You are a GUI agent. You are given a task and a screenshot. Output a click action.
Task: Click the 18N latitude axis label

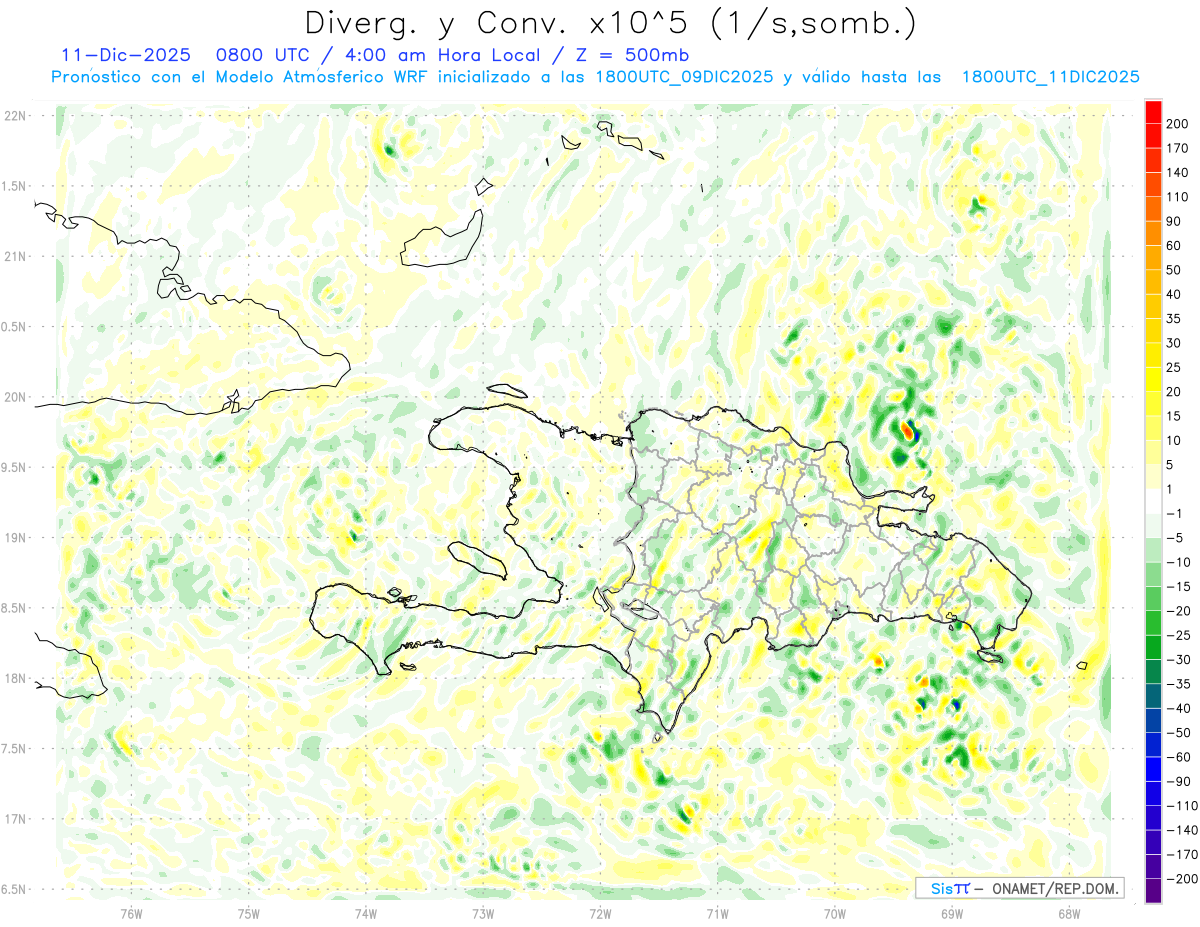tap(15, 678)
